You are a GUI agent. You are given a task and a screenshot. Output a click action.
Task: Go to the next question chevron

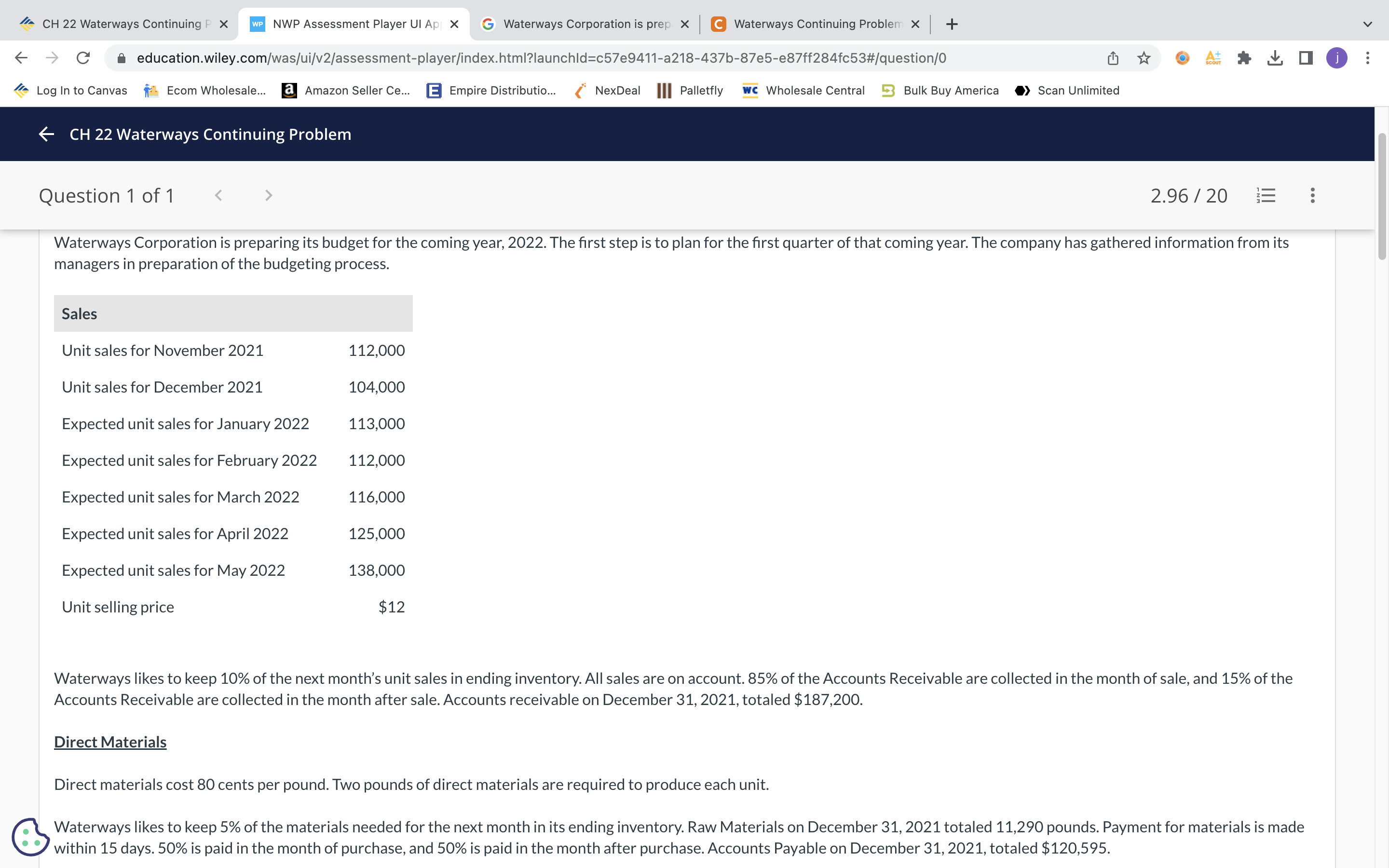(x=269, y=196)
